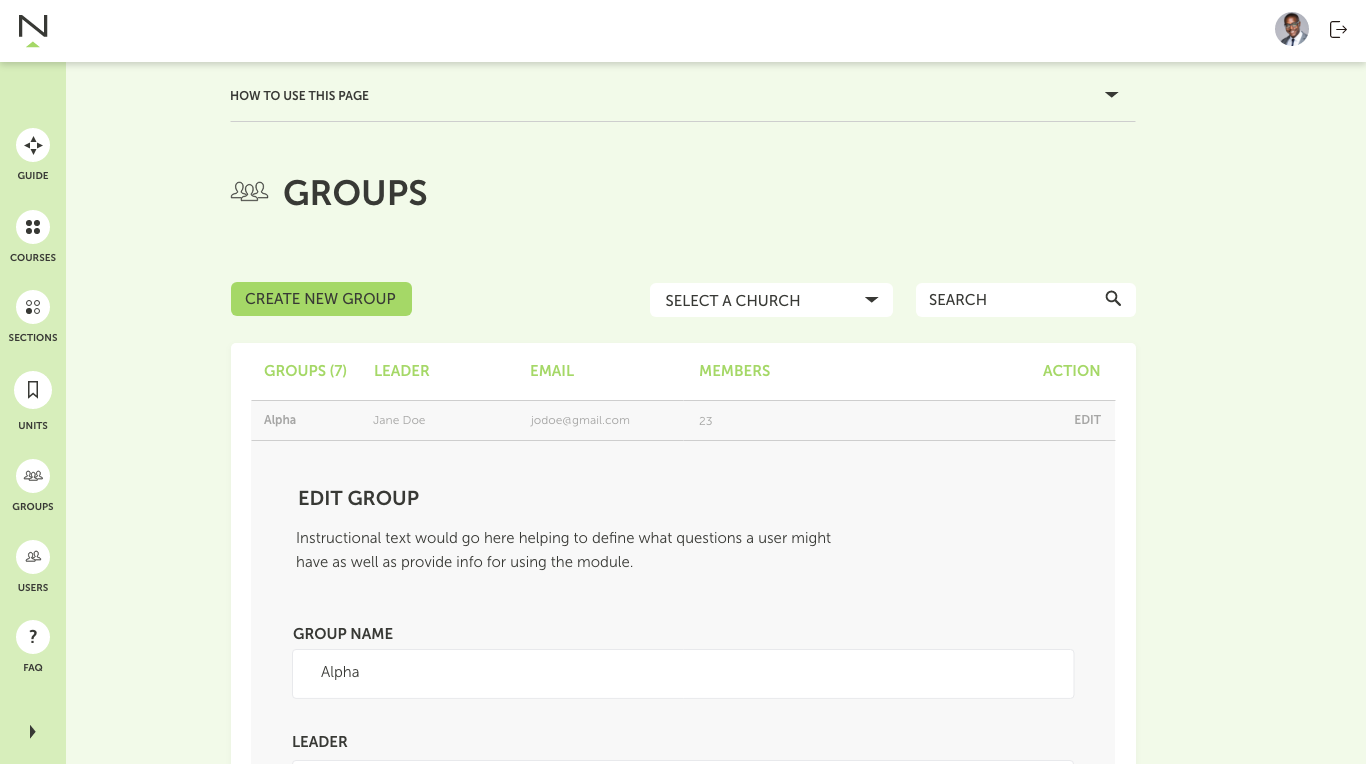Screen dimensions: 1366x764
Task: Click the Leader field label
Action: pos(320,742)
